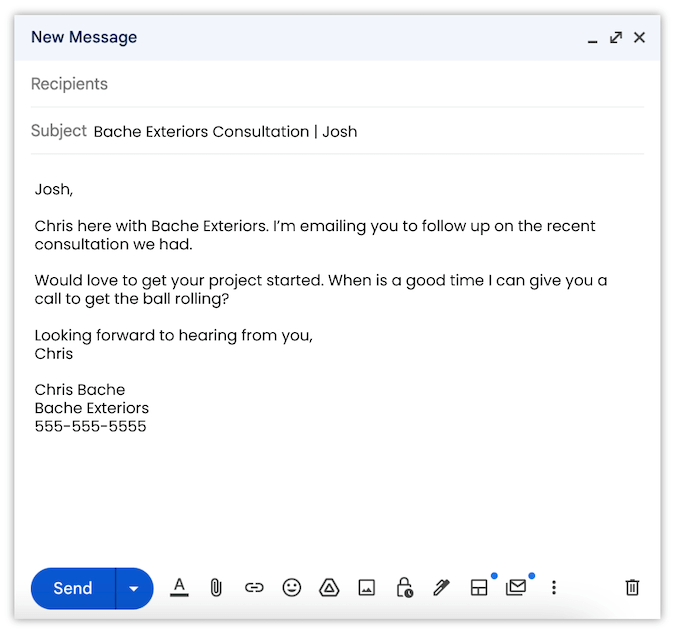
Task: Open the send options dropdown arrow
Action: pos(134,588)
